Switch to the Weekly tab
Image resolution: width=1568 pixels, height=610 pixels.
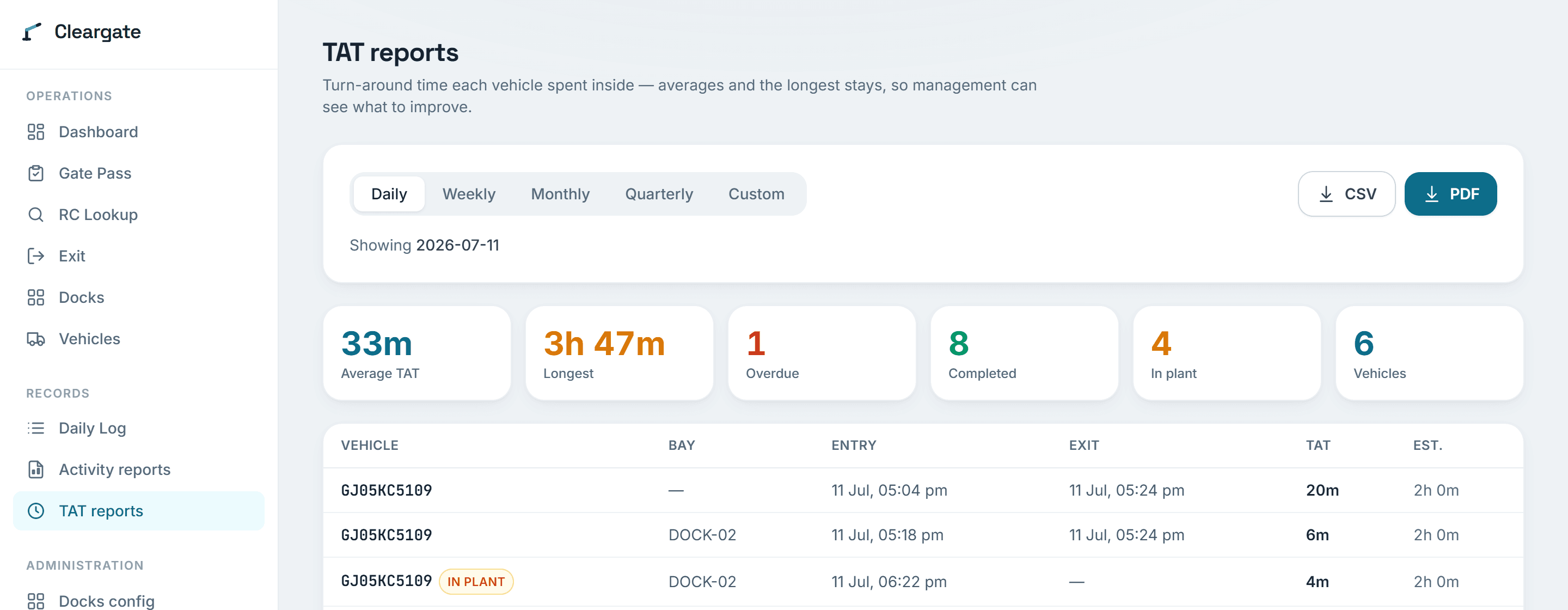pos(469,194)
